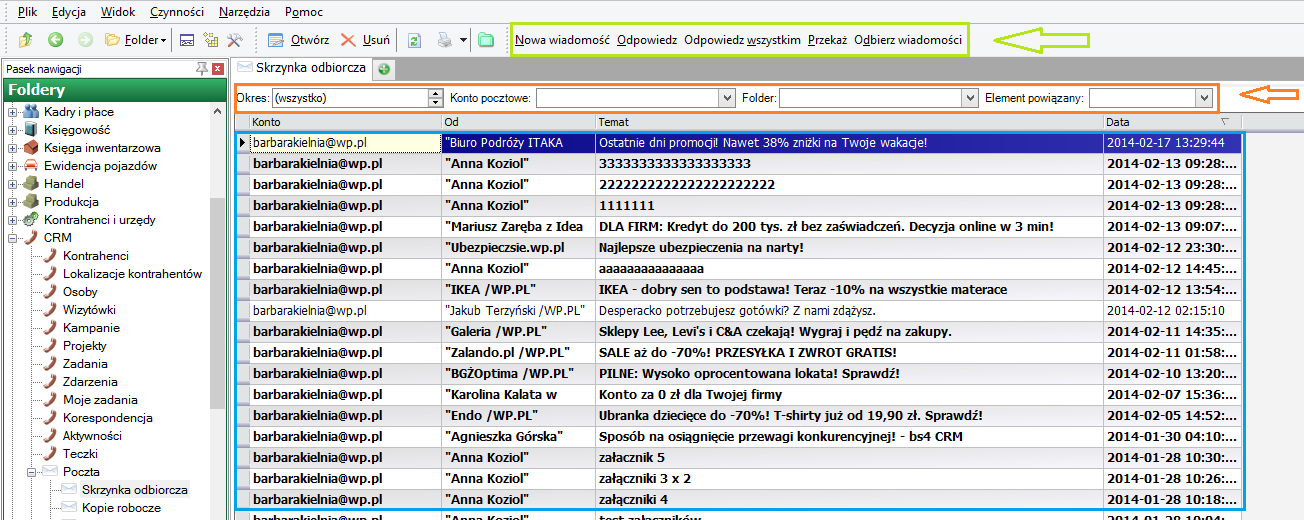Click into the Okres input field
Viewport: 1304px width, 520px height.
tap(349, 98)
